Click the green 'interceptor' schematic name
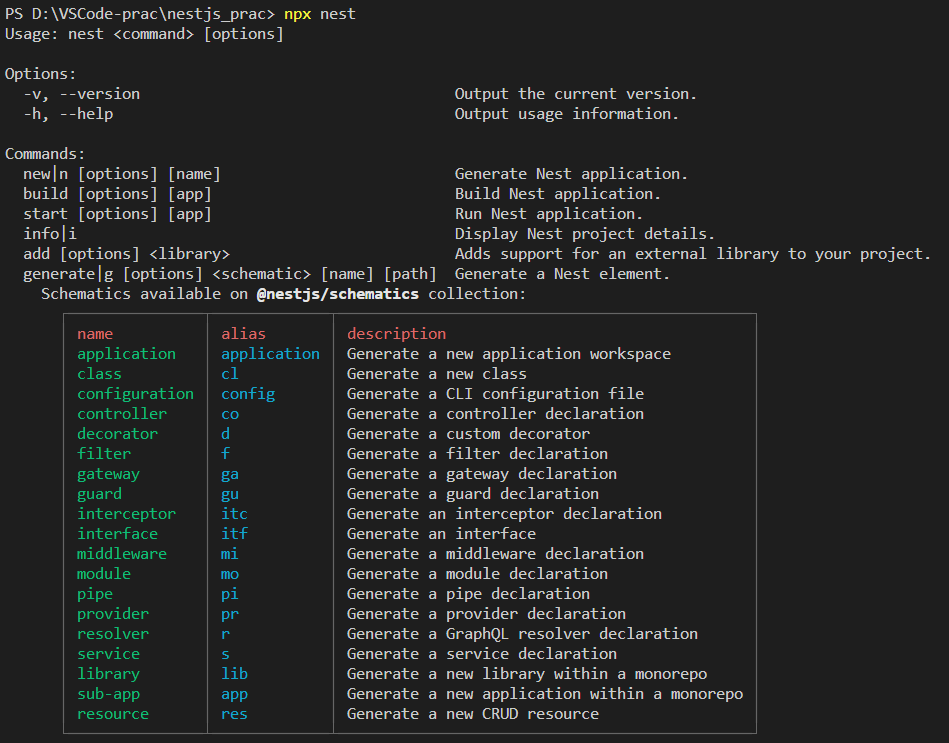The height and width of the screenshot is (743, 949). (126, 514)
